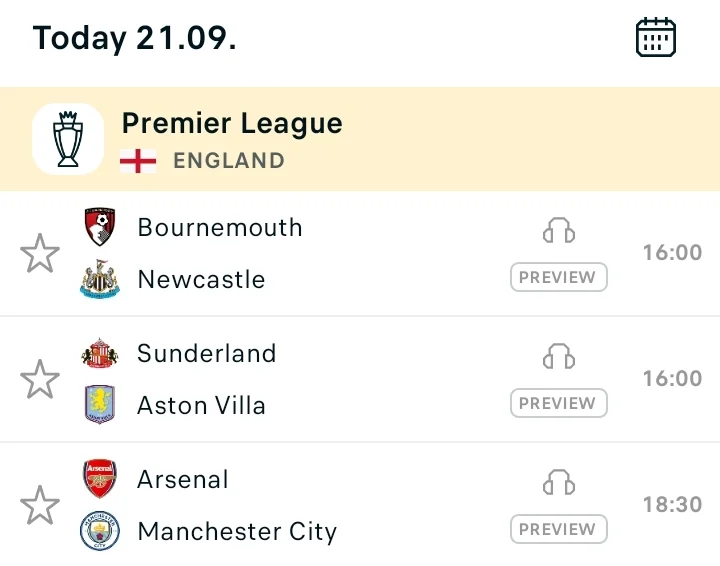
Task: Click the Arsenal club crest
Action: (x=100, y=479)
